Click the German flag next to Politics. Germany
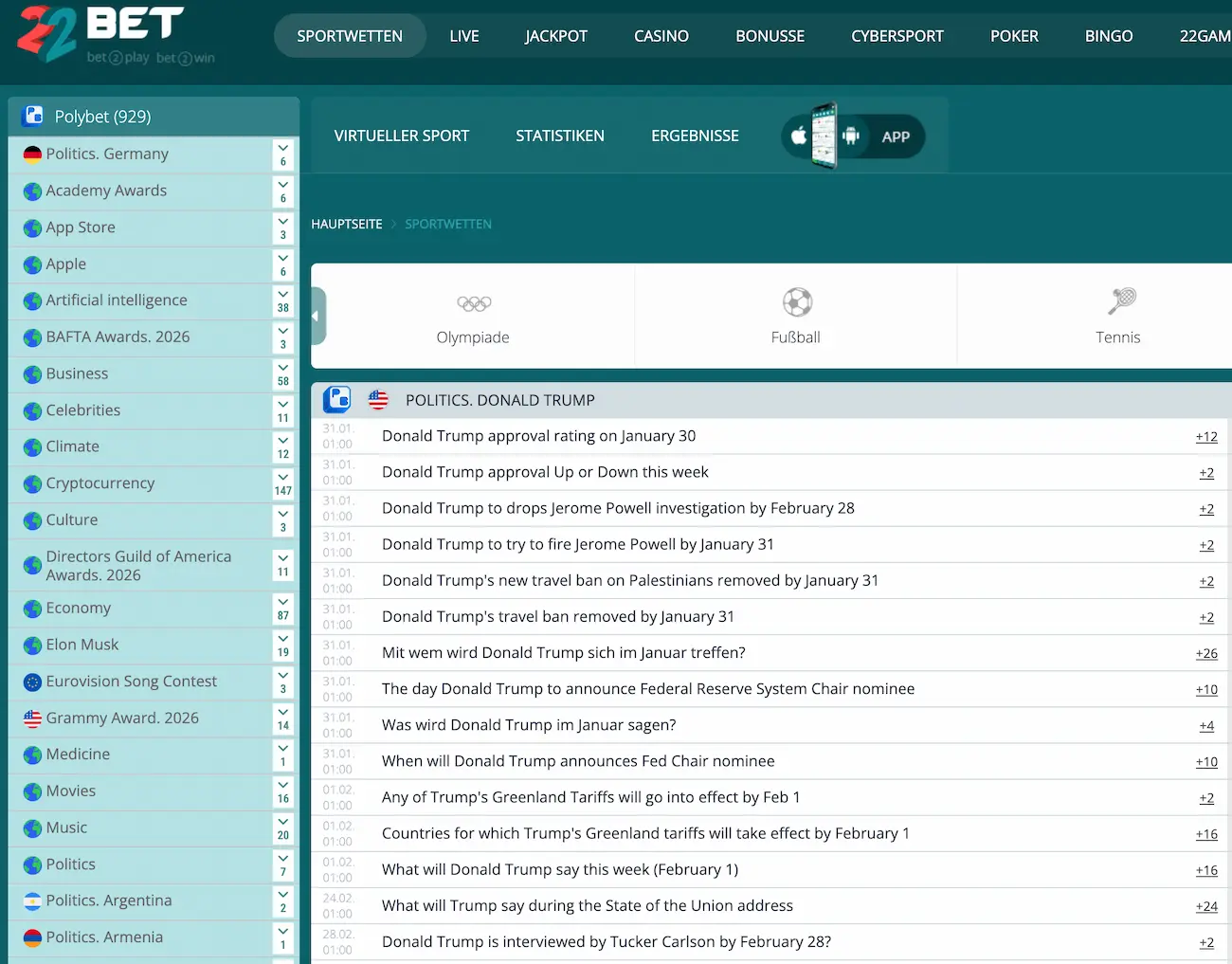Screen dimensions: 1232x964 coord(32,155)
